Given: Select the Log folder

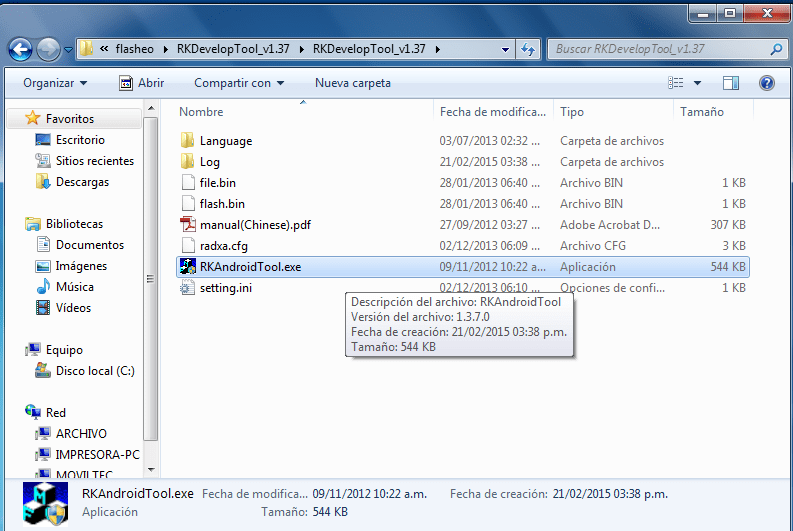Looking at the screenshot, I should click(462, 162).
